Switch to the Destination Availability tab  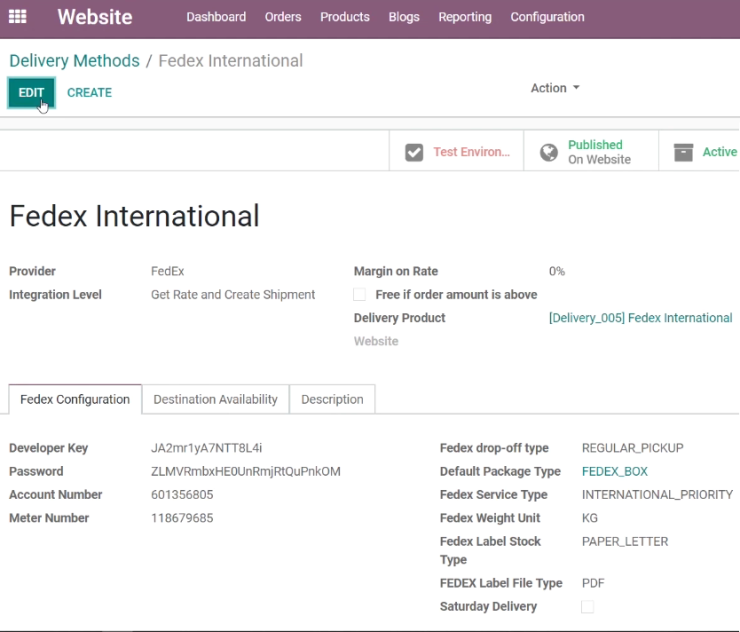[x=216, y=399]
